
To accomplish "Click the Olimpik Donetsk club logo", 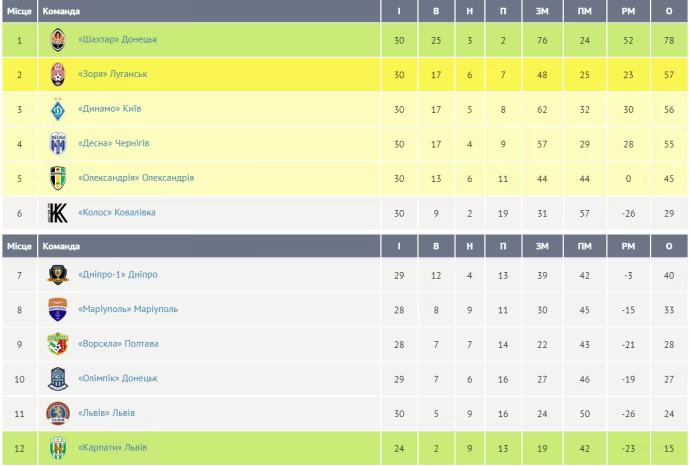I will pos(58,379).
